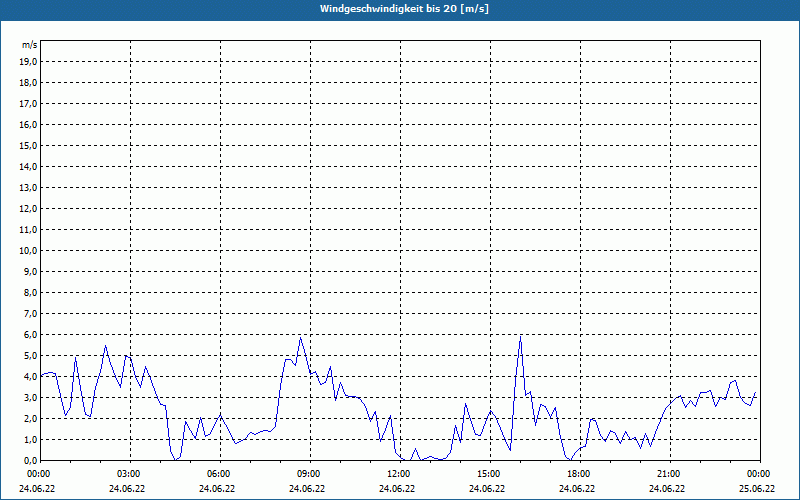800x500 pixels.
Task: Click the '15,0' y-axis label
Action: 28,145
